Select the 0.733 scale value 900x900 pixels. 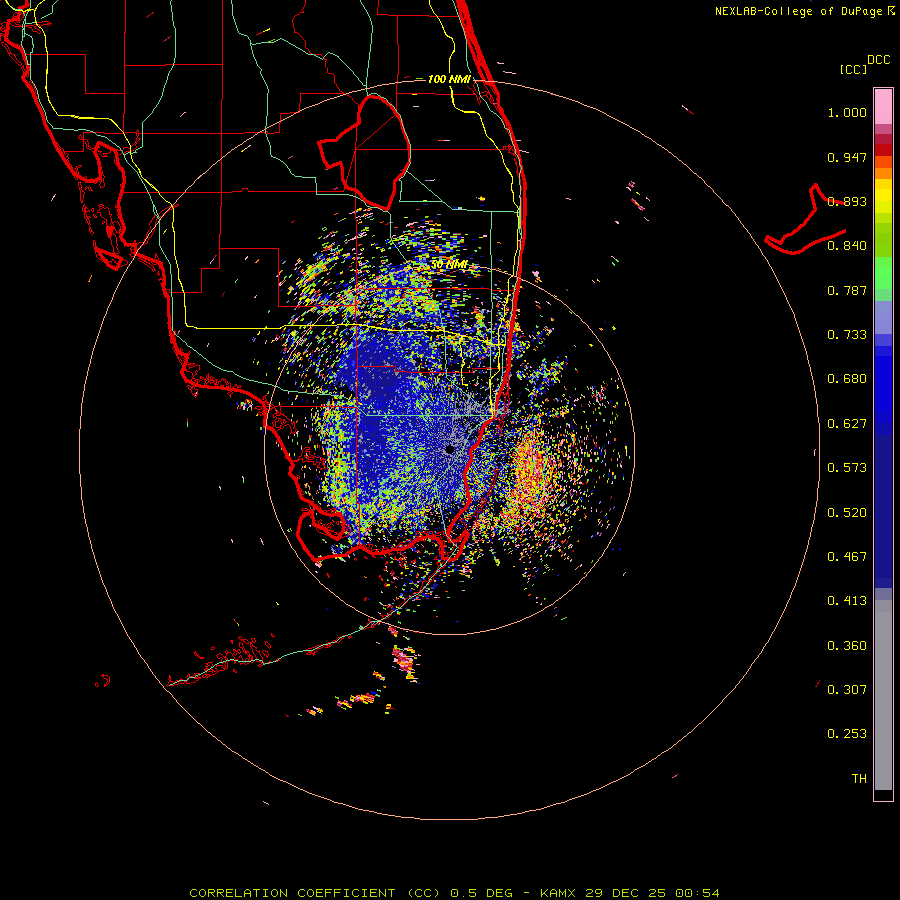(847, 335)
